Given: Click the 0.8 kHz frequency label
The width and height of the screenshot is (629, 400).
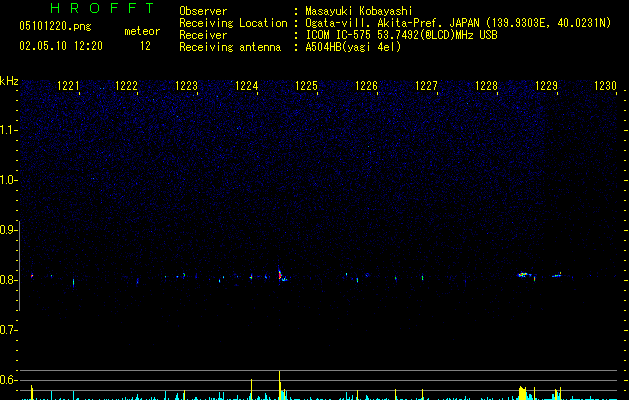Looking at the screenshot, I should click(x=8, y=280).
